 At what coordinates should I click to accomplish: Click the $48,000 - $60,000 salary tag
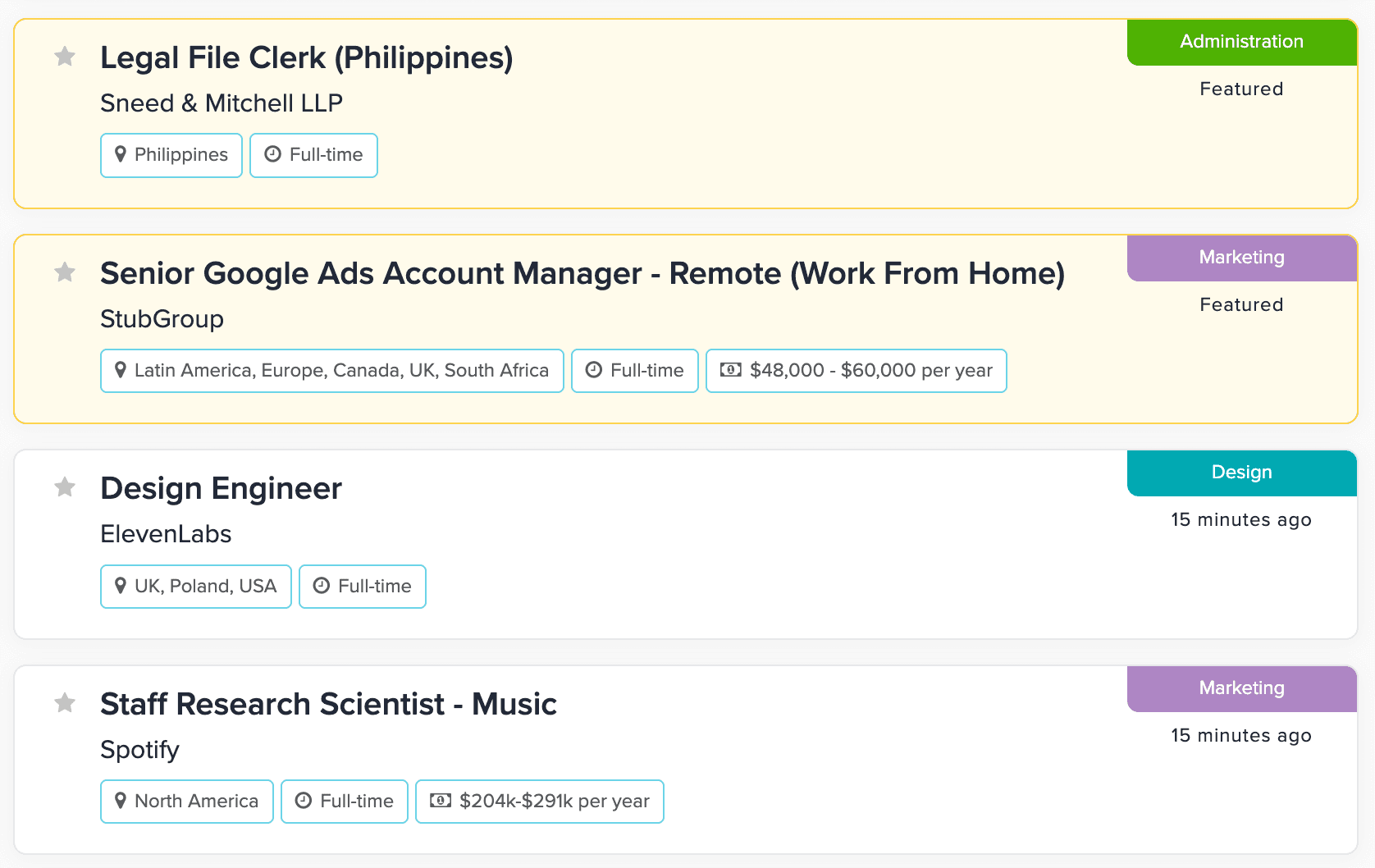coord(856,371)
